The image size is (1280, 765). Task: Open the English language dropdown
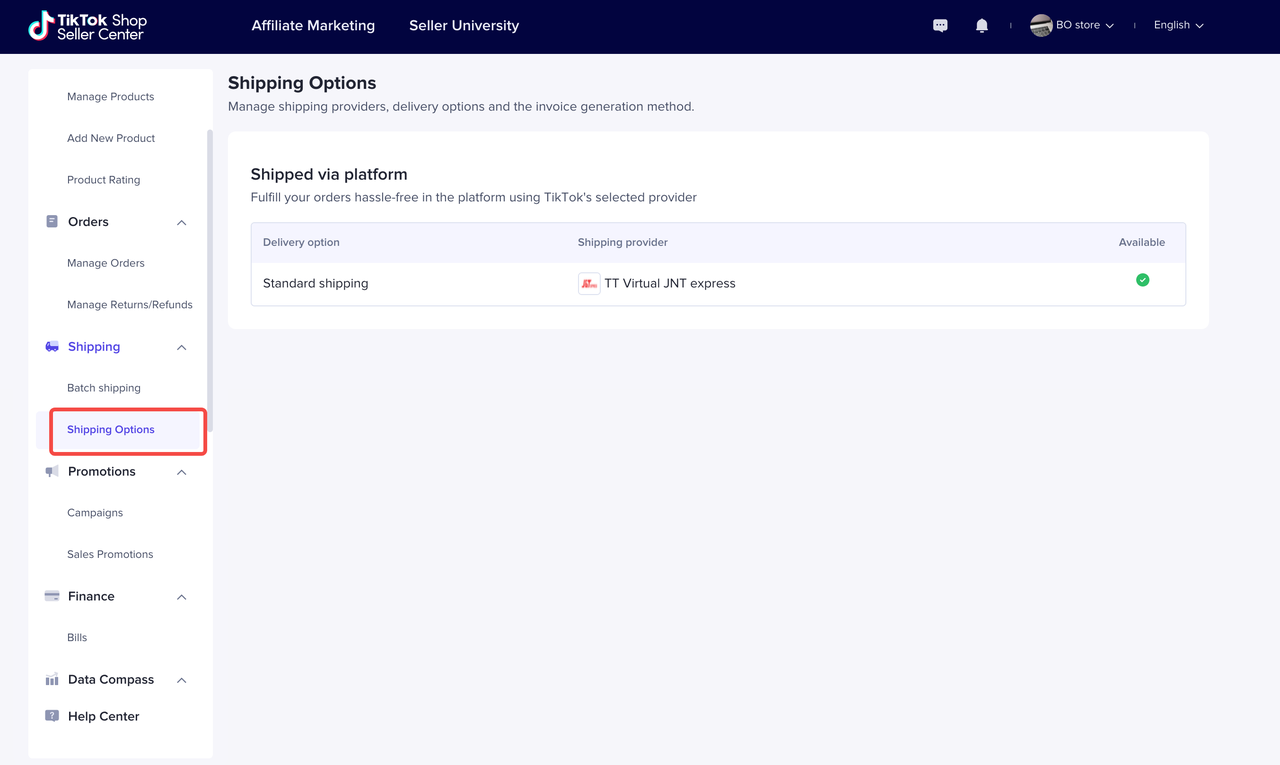click(x=1178, y=26)
